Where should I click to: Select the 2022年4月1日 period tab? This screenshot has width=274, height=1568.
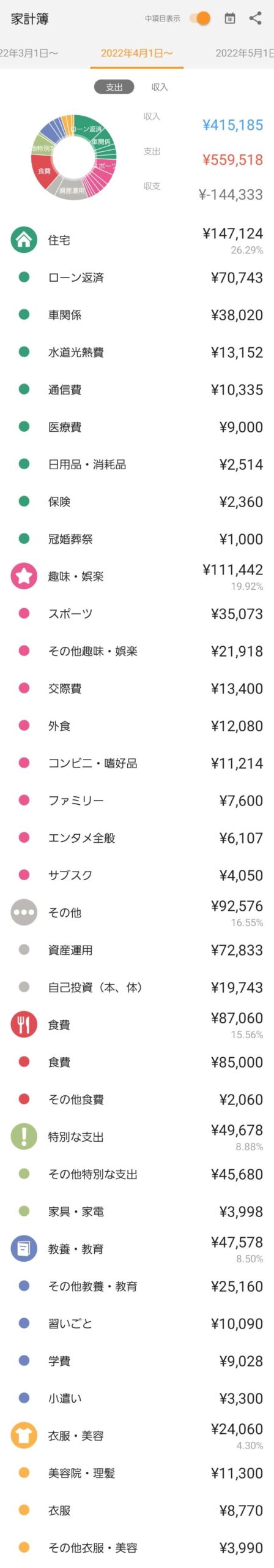pos(137,53)
